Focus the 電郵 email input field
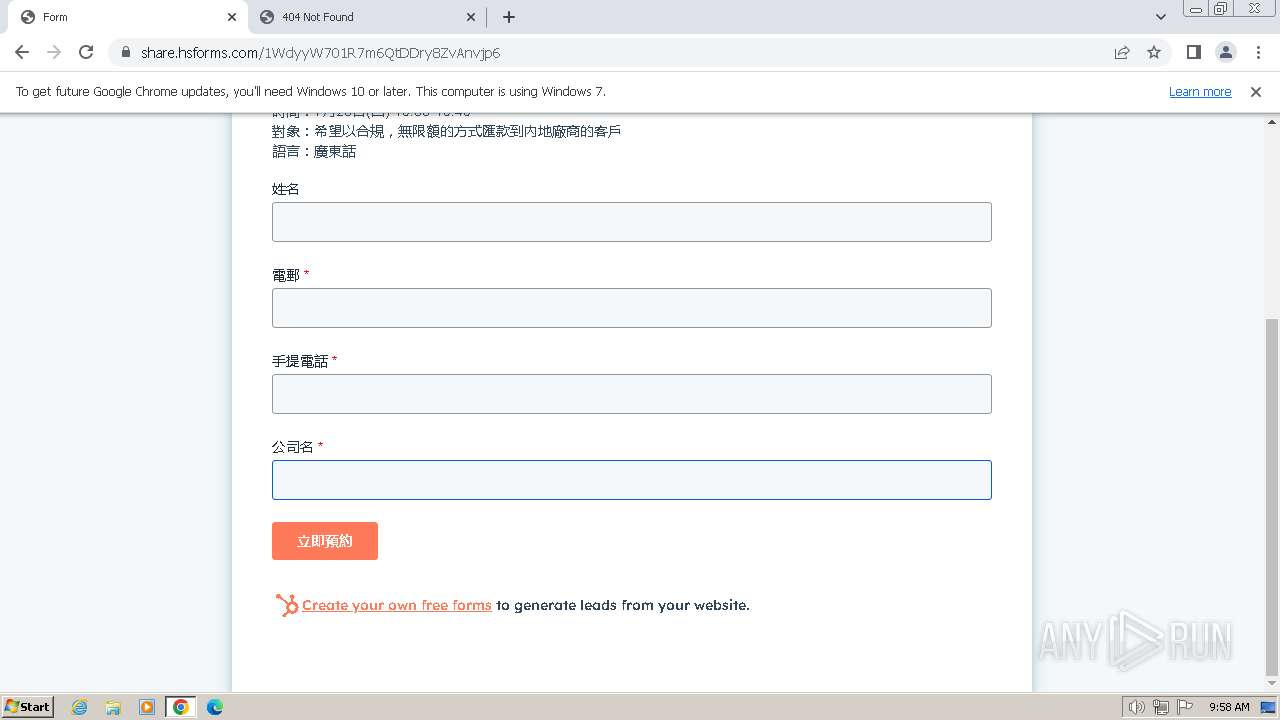This screenshot has height=720, width=1280. [632, 308]
